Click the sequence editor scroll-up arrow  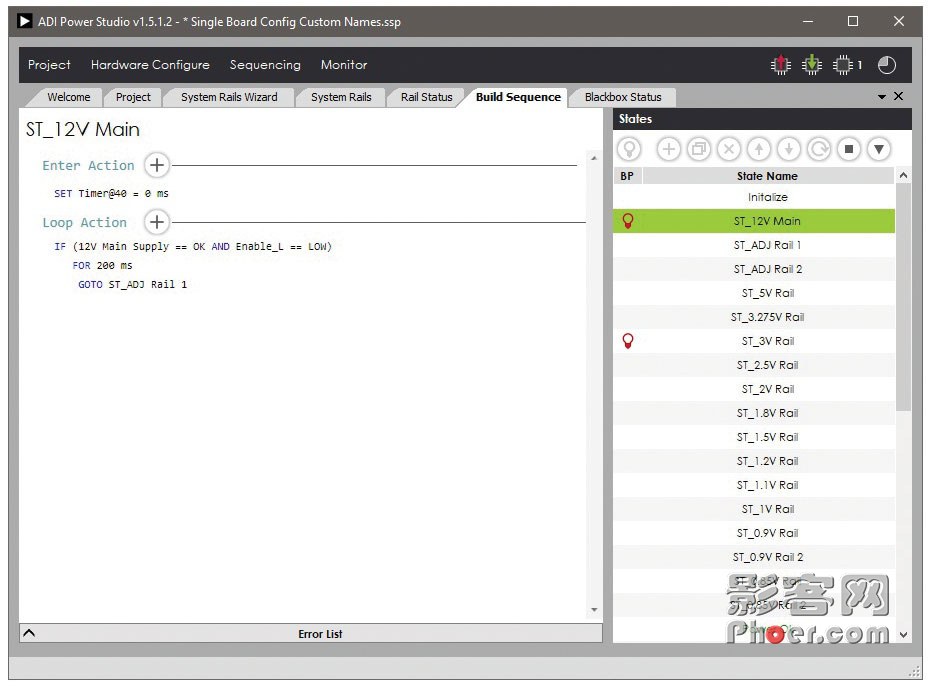coord(594,158)
